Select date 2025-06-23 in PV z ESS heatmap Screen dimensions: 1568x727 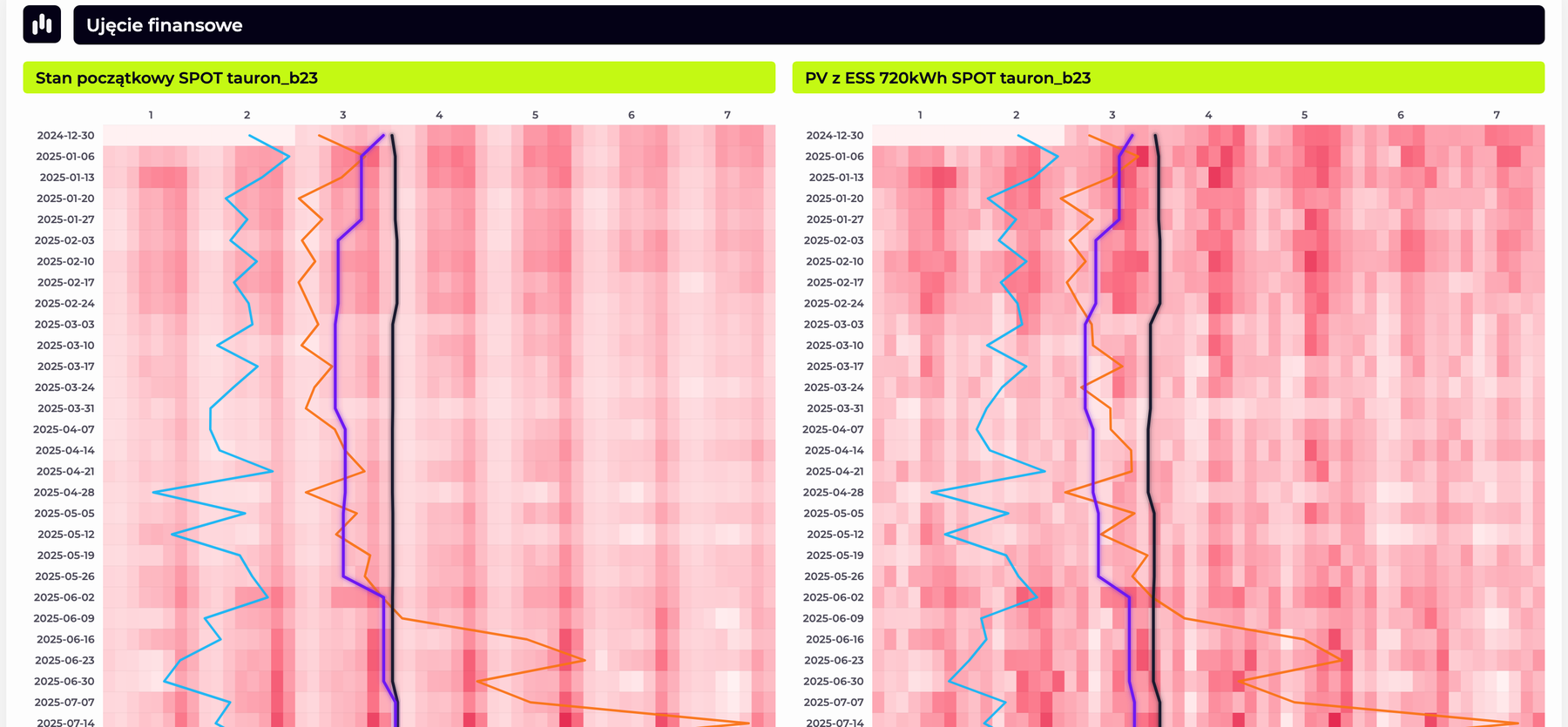(834, 660)
